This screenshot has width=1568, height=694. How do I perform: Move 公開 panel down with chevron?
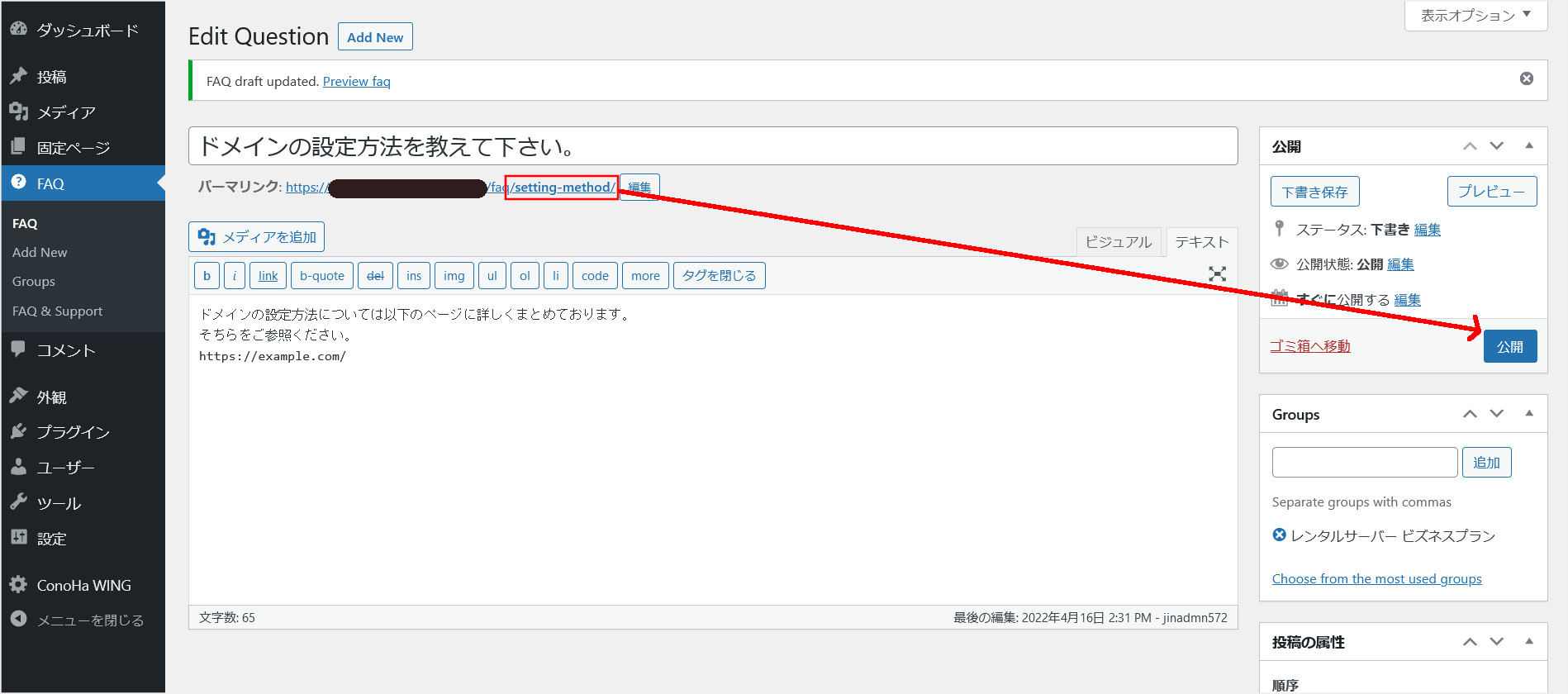tap(1497, 146)
